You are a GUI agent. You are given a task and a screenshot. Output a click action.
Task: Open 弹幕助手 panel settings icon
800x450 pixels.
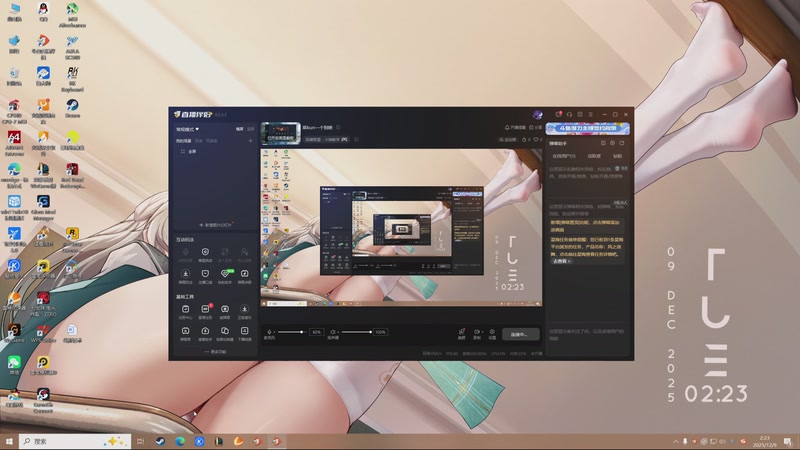(x=612, y=143)
